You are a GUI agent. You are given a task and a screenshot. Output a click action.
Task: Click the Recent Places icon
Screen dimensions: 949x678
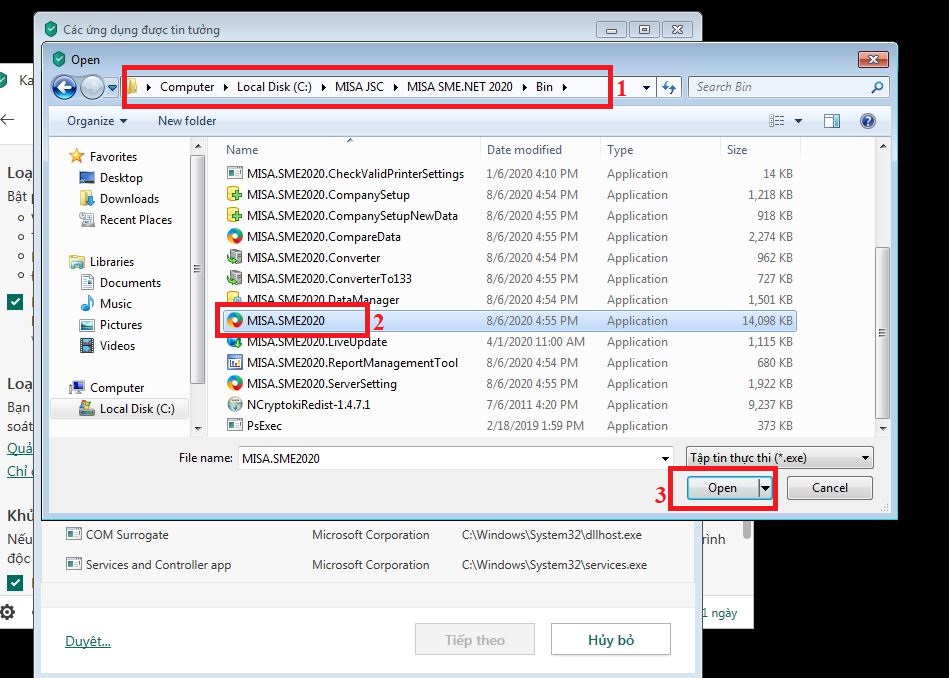[x=87, y=220]
